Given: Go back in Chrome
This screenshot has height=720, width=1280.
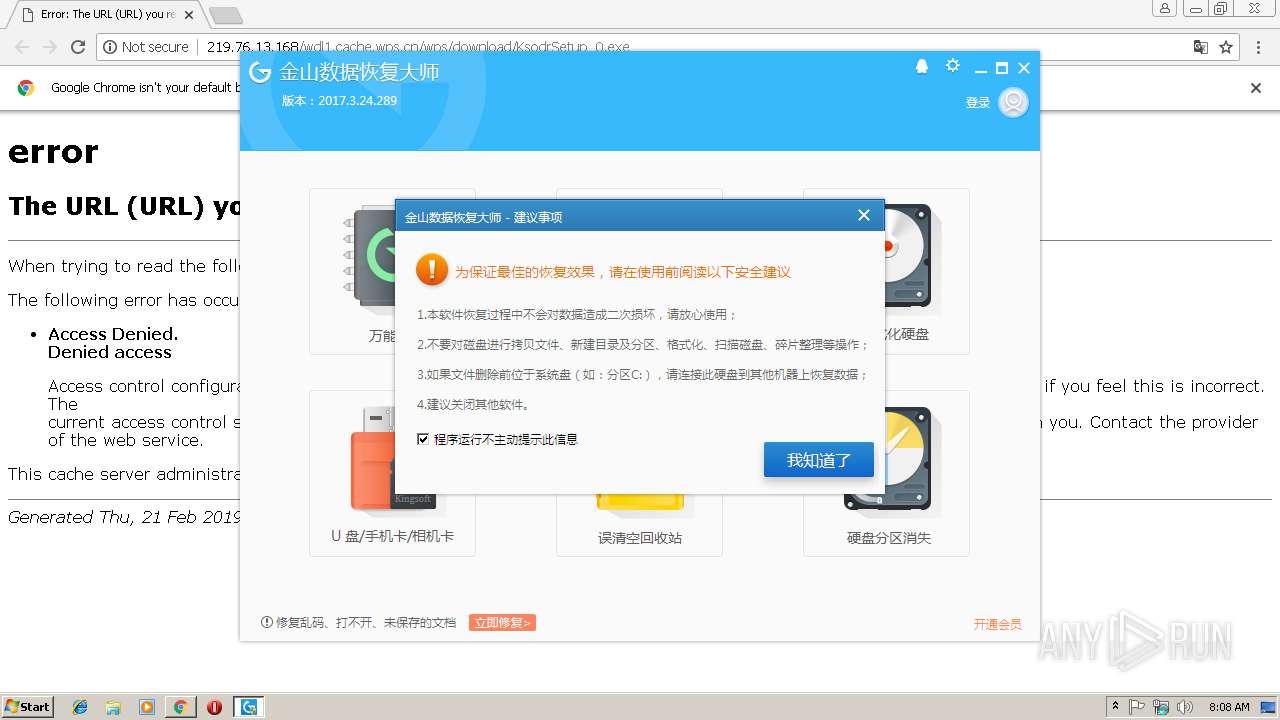Looking at the screenshot, I should pyautogui.click(x=22, y=47).
